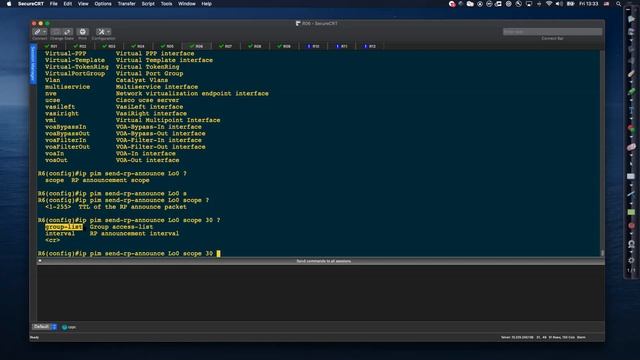Switch to the R12 session tab
This screenshot has height=360, width=640.
[370, 46]
